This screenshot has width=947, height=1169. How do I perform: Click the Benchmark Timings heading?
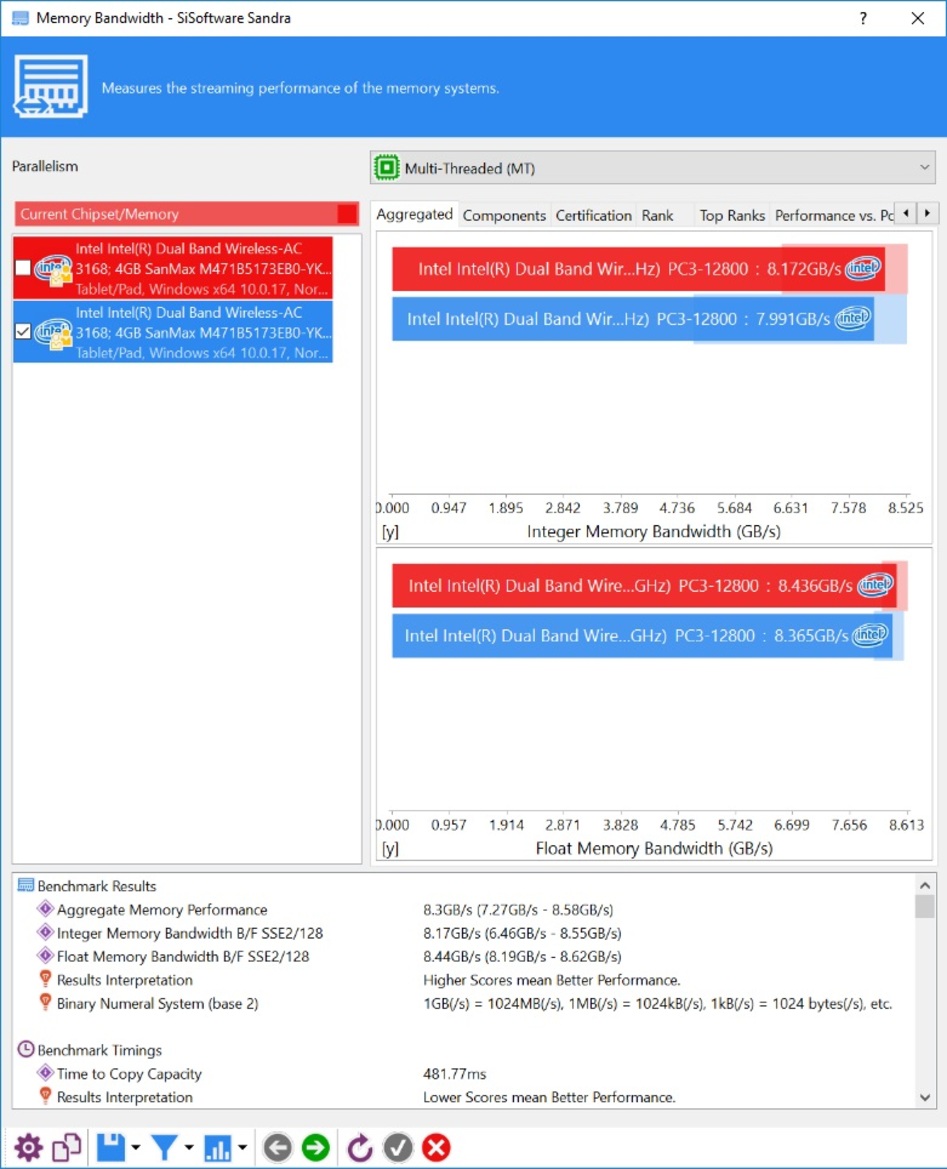click(x=99, y=1050)
